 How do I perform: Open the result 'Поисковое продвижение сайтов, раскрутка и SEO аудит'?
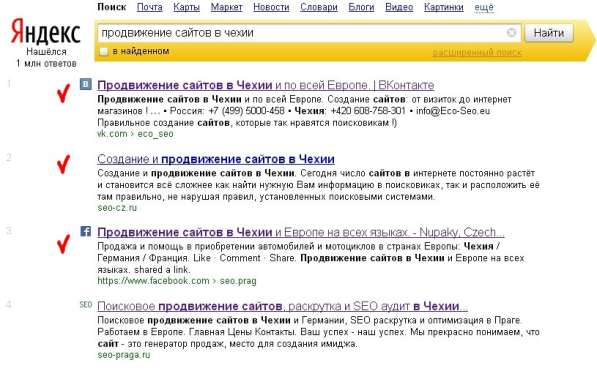(283, 306)
